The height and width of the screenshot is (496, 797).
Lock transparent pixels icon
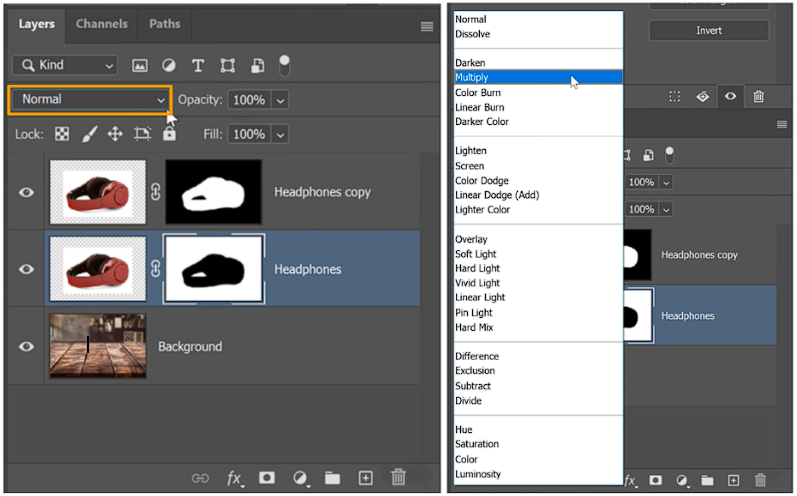click(62, 134)
